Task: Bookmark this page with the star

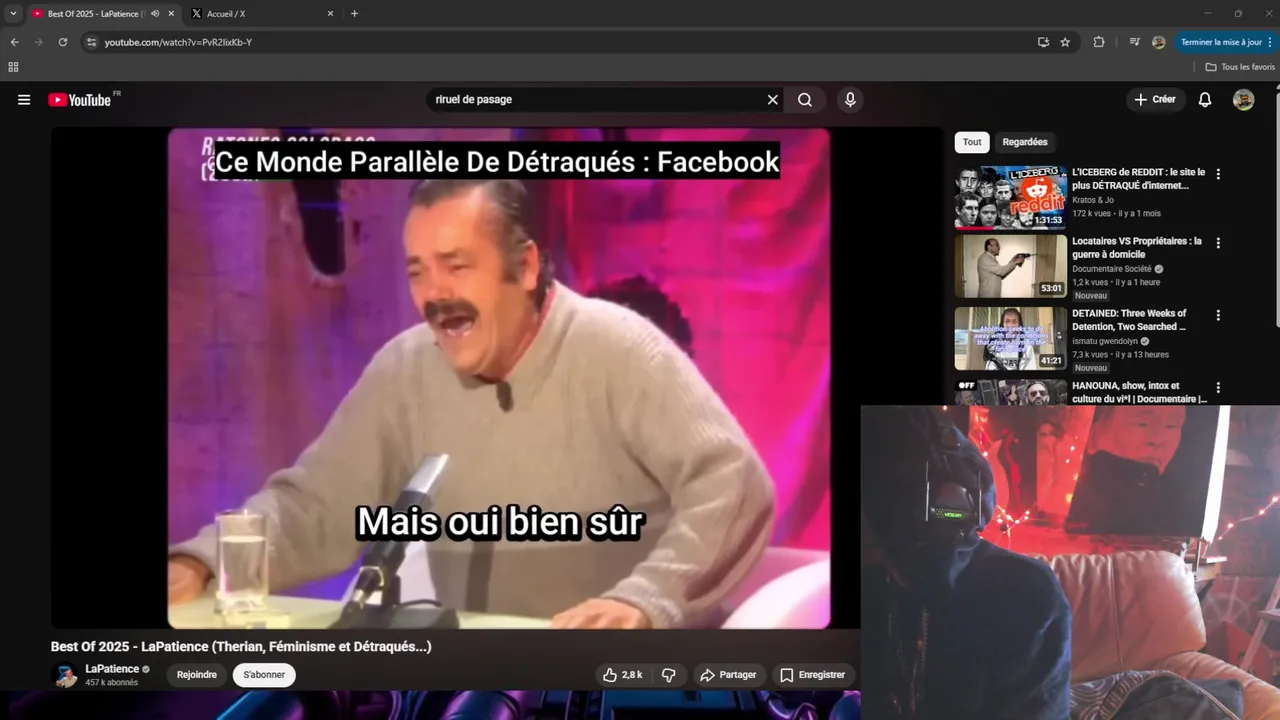Action: pyautogui.click(x=1065, y=42)
